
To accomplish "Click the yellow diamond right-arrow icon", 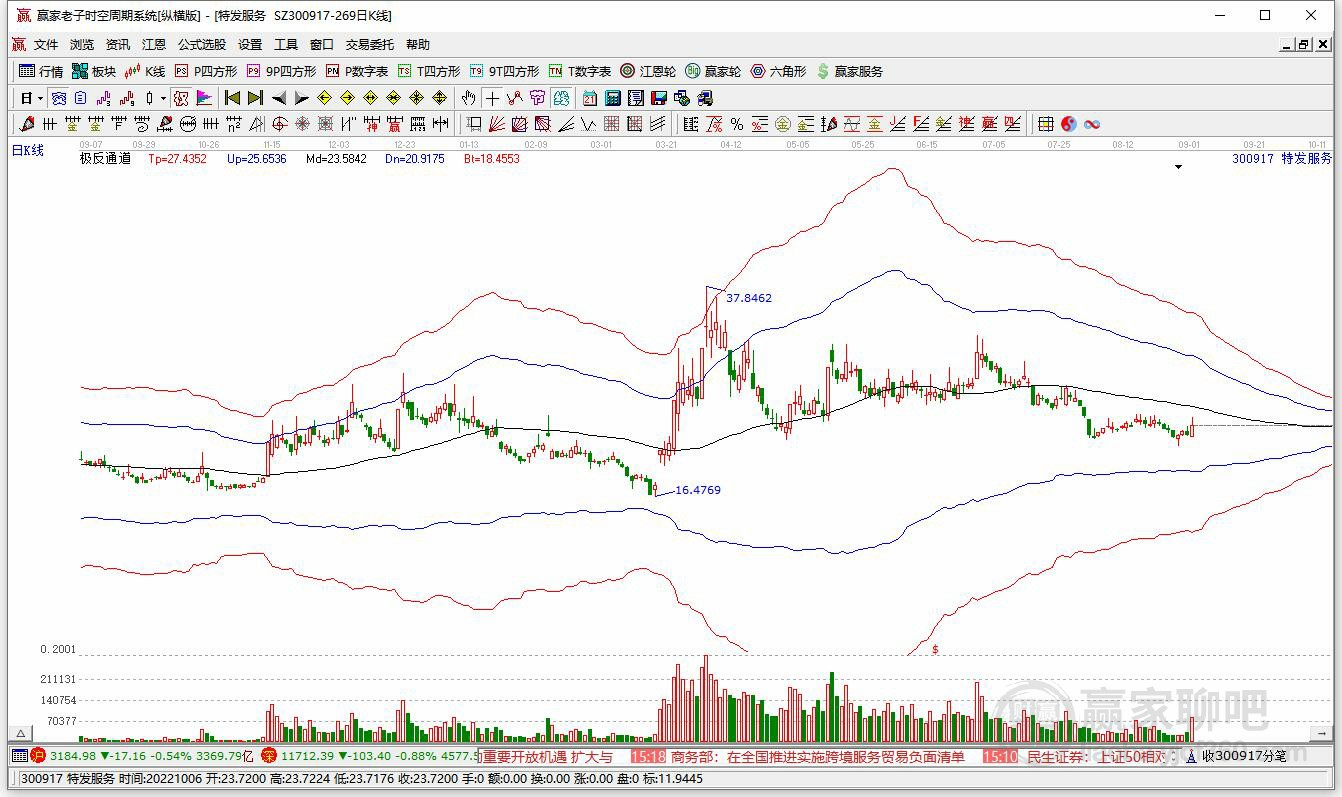I will (x=347, y=98).
